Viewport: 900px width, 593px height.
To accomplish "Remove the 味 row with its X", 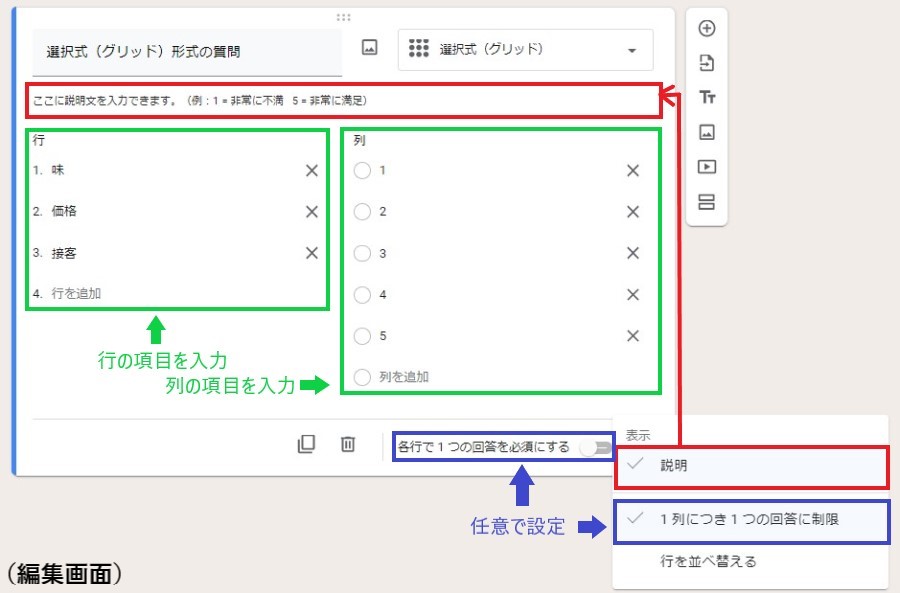I will [312, 171].
